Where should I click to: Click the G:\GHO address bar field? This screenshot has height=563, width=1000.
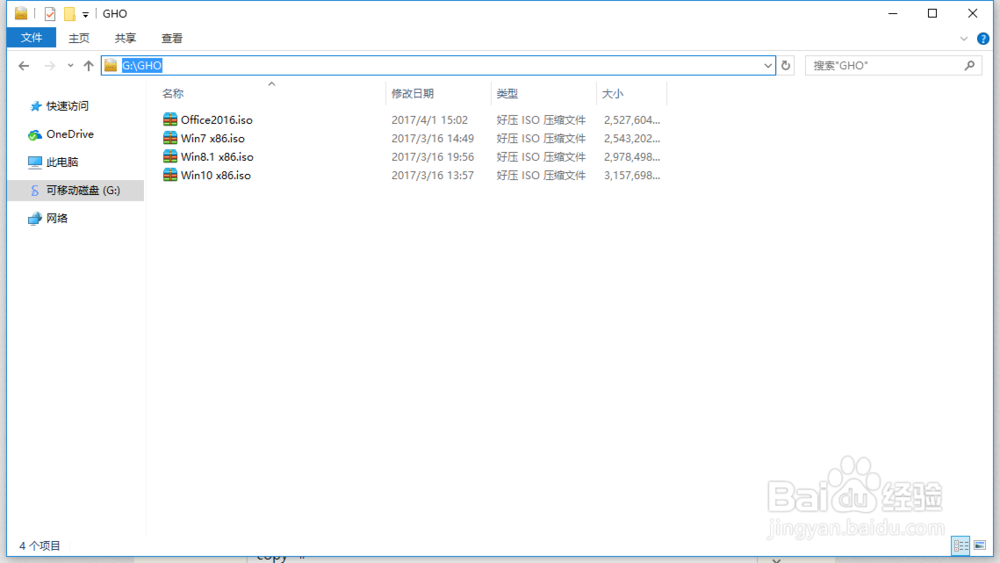click(x=438, y=66)
